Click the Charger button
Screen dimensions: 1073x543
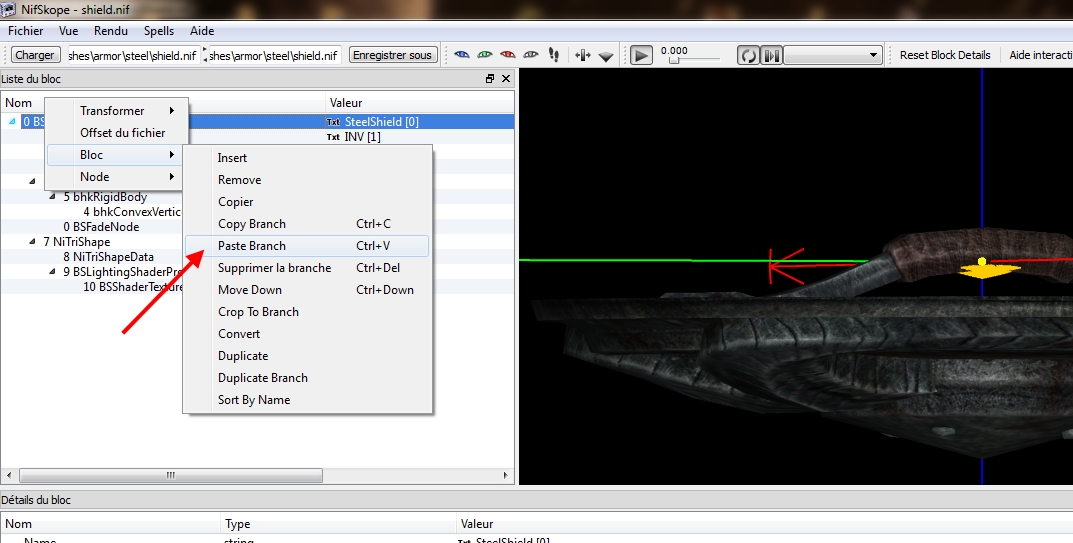tap(35, 55)
